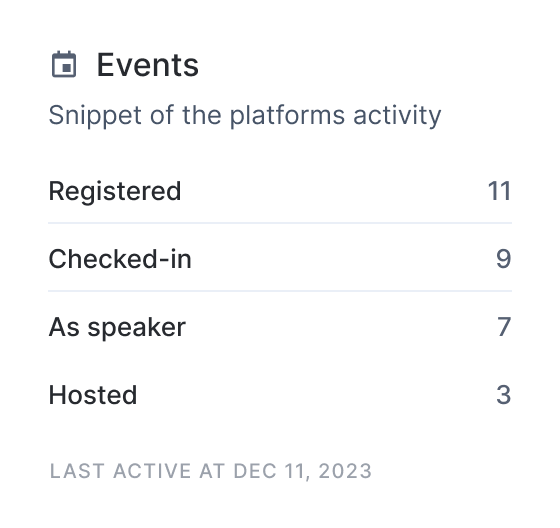The image size is (560, 528).
Task: Click the Snippet of the platforms activity subtitle
Action: point(245,116)
